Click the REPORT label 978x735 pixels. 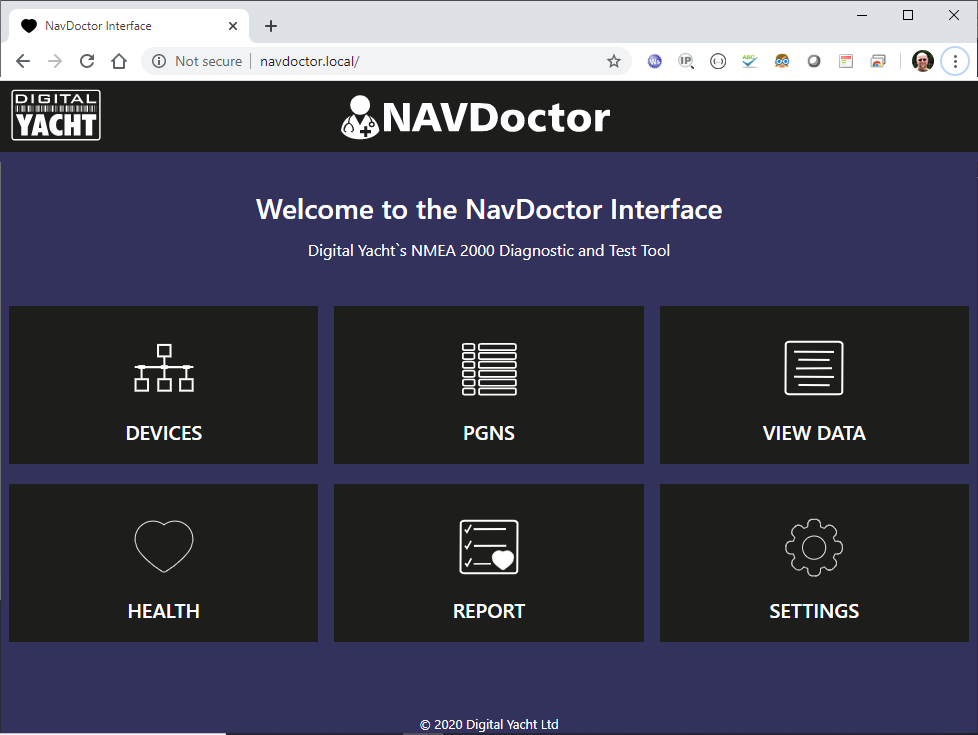coord(489,611)
